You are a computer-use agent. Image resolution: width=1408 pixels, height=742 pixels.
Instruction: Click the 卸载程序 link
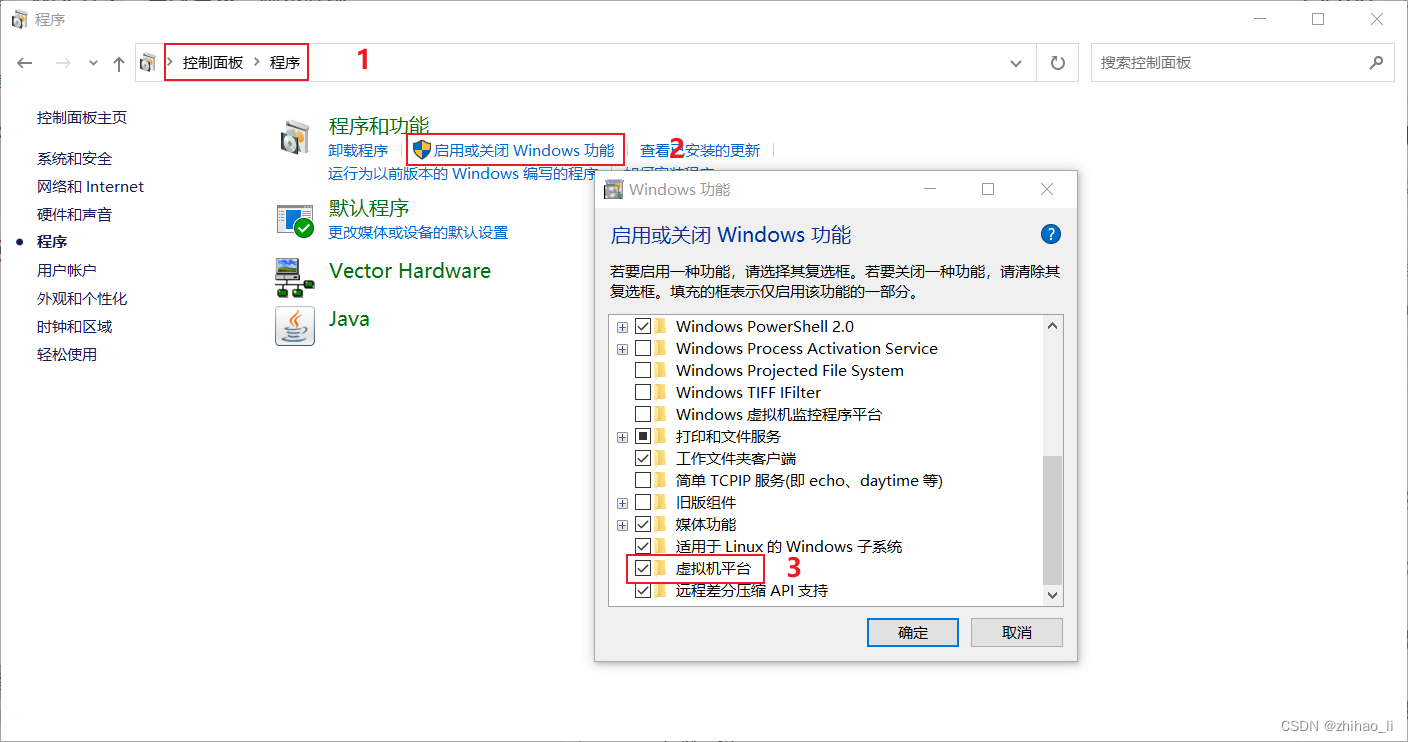click(x=358, y=150)
